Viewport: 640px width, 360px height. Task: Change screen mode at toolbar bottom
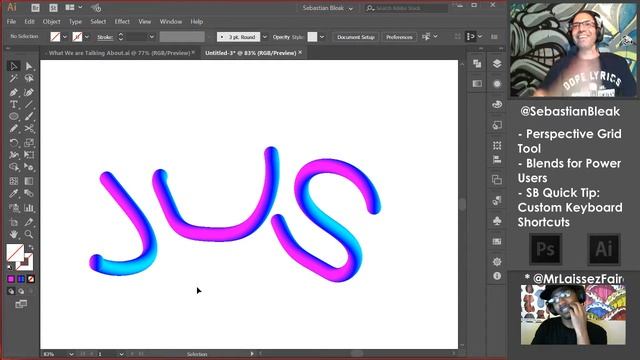click(x=21, y=304)
